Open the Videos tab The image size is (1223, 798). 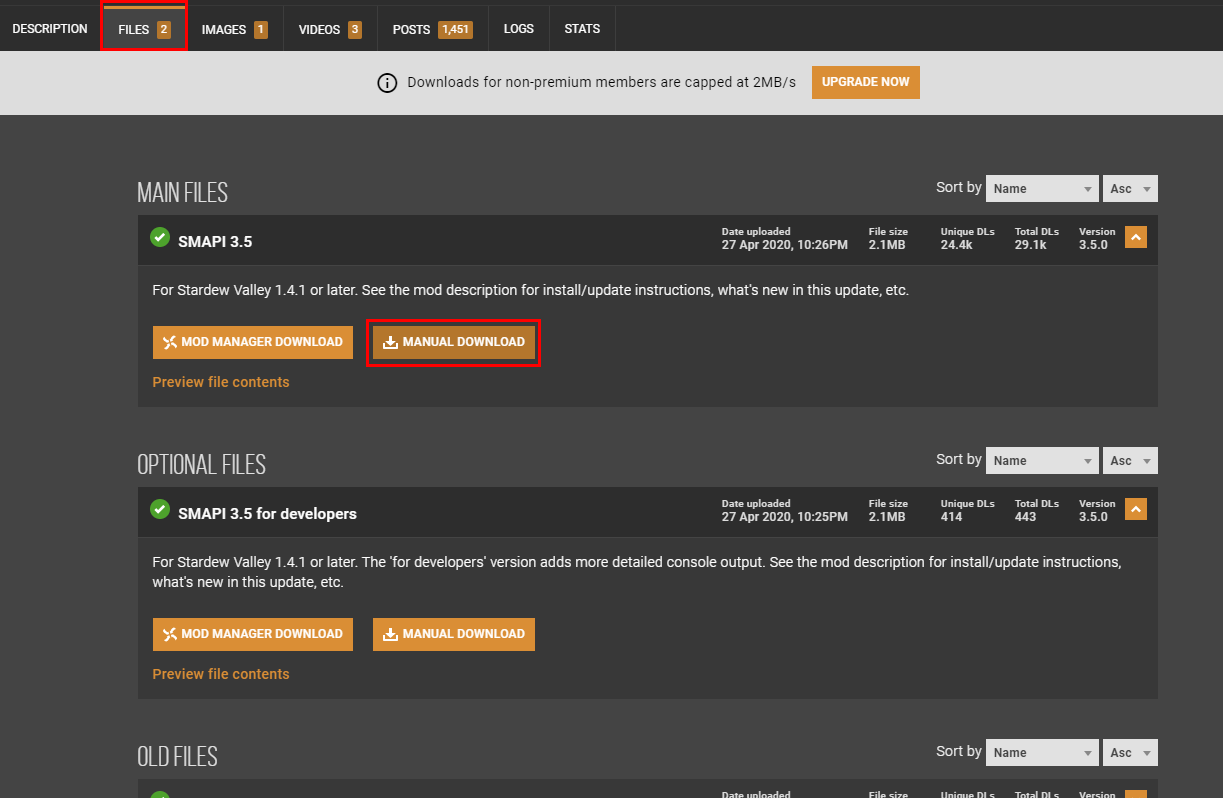330,30
